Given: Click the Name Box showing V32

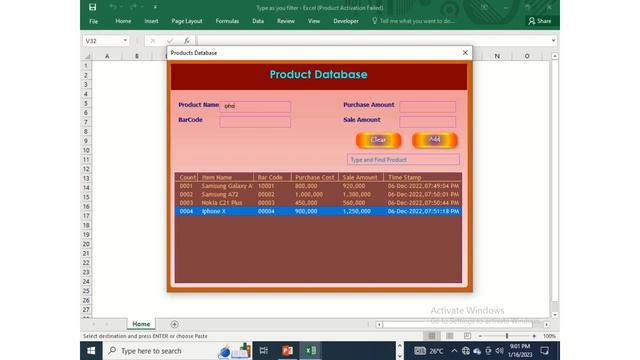Looking at the screenshot, I should [x=102, y=41].
